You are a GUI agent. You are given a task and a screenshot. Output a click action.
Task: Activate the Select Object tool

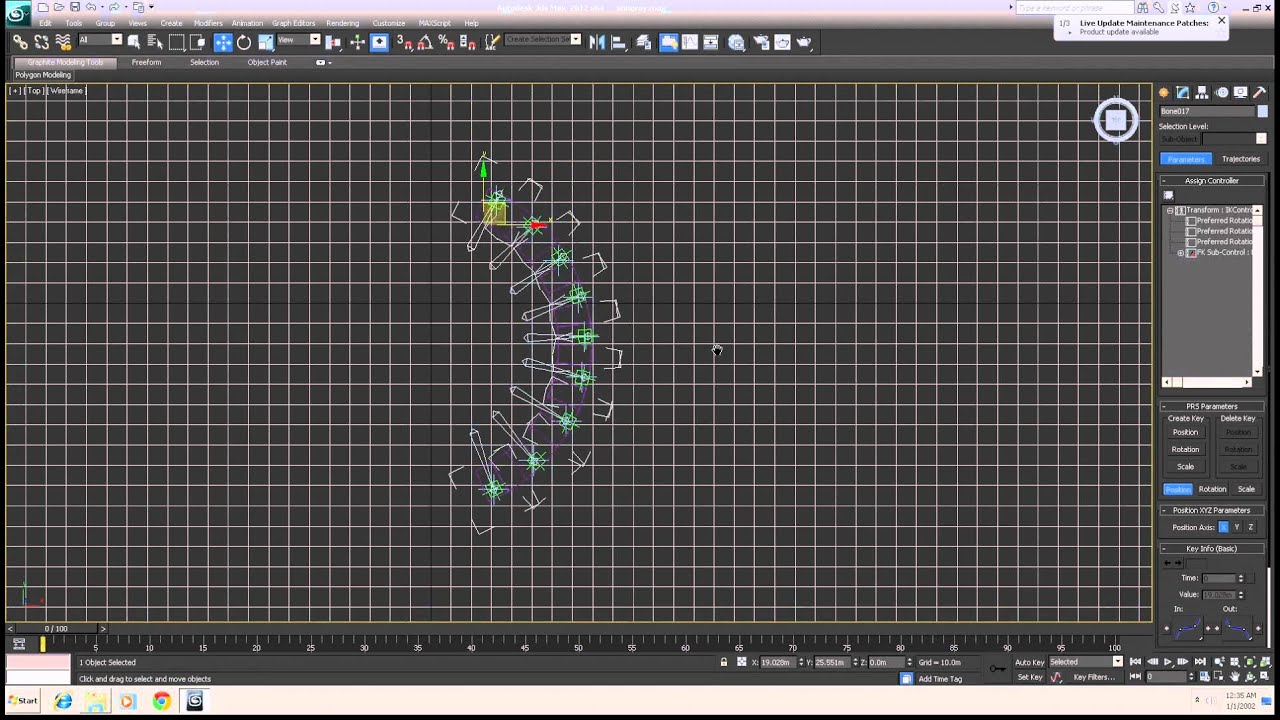click(133, 42)
